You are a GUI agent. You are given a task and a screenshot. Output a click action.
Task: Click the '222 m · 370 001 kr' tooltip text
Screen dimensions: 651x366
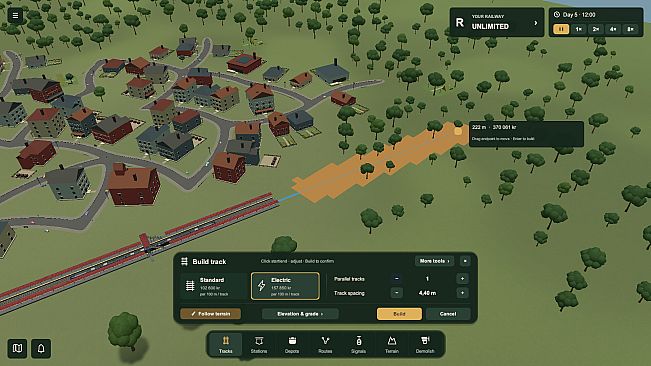(494, 127)
